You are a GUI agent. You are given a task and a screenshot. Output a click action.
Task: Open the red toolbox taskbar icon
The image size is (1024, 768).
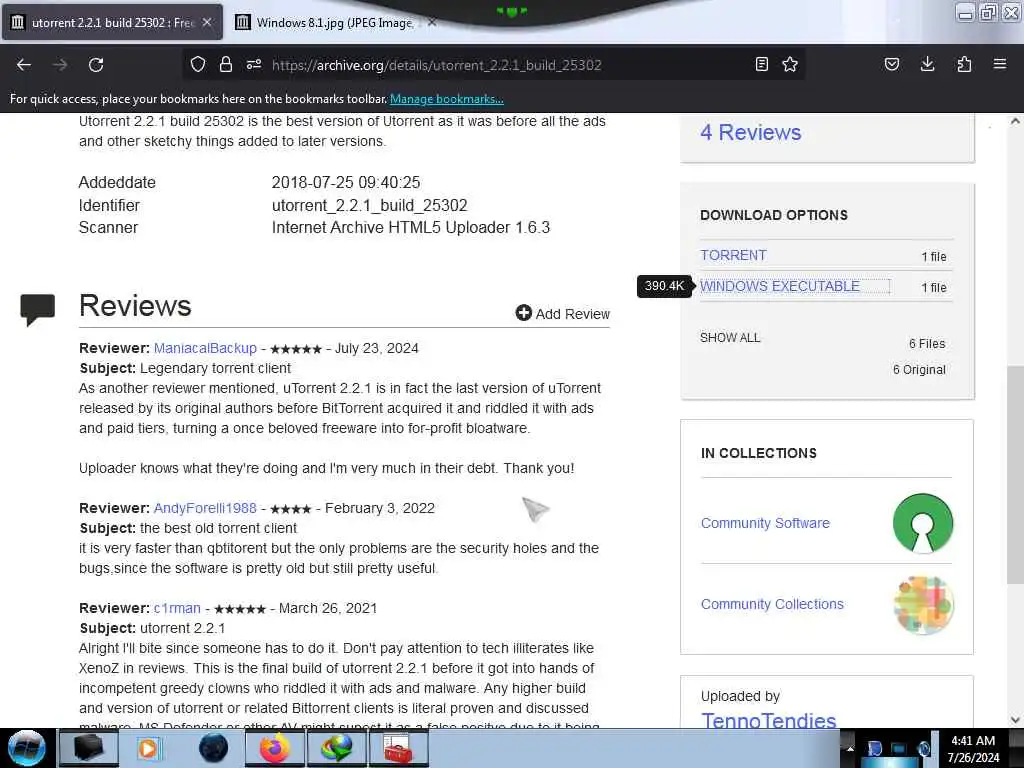(398, 748)
